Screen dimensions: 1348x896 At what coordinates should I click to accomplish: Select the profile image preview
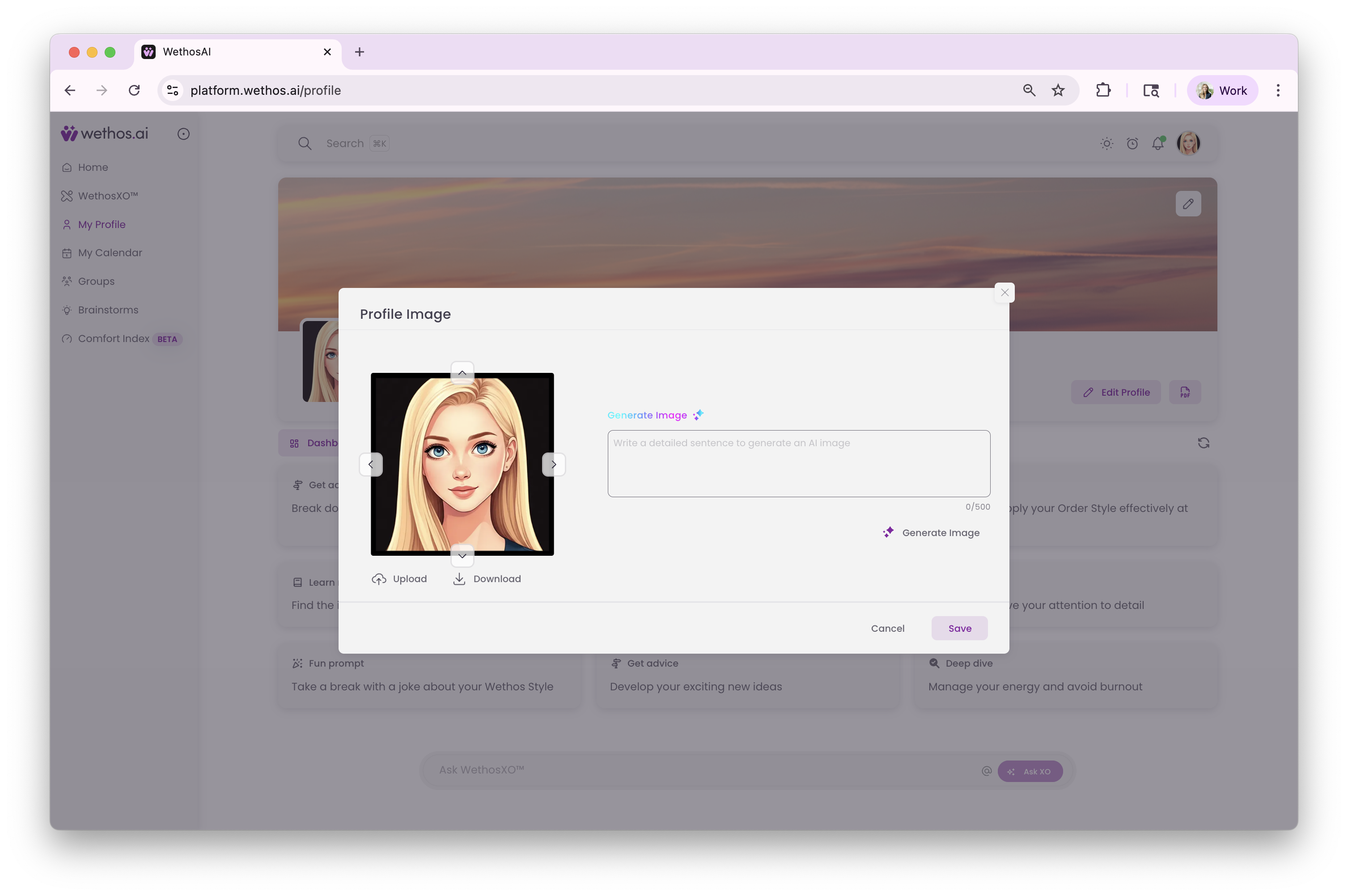coord(462,464)
